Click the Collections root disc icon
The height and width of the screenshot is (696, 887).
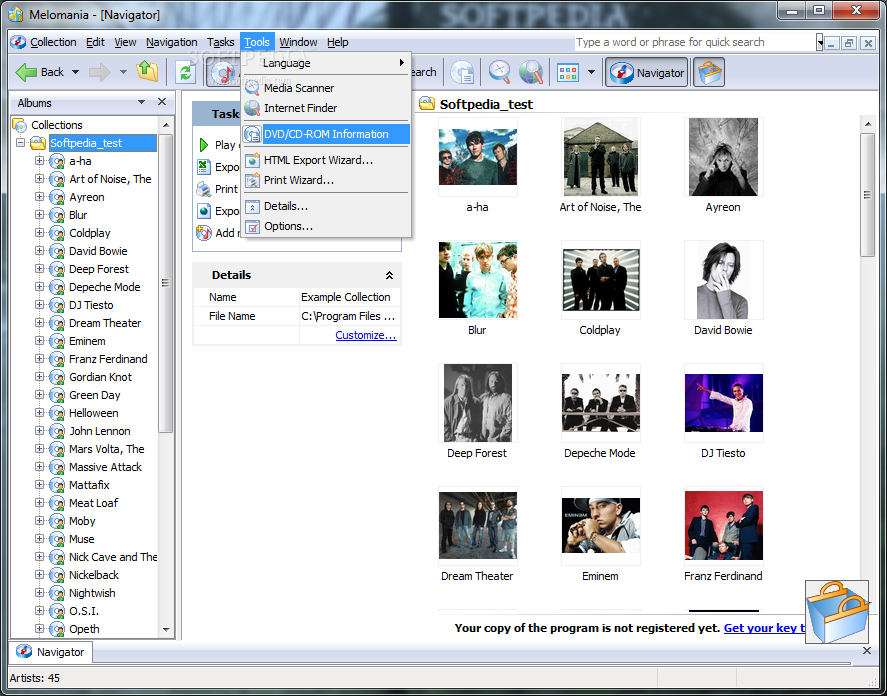[x=20, y=125]
